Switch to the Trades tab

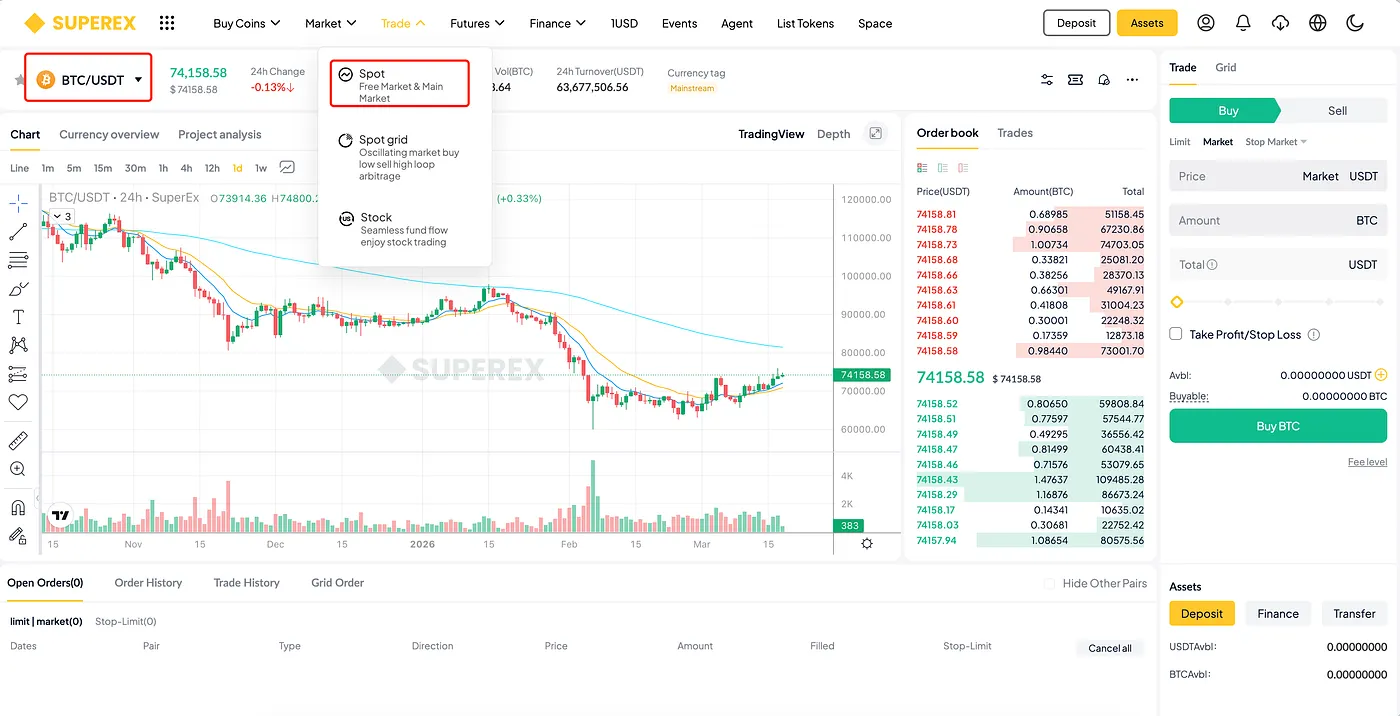click(x=1015, y=133)
